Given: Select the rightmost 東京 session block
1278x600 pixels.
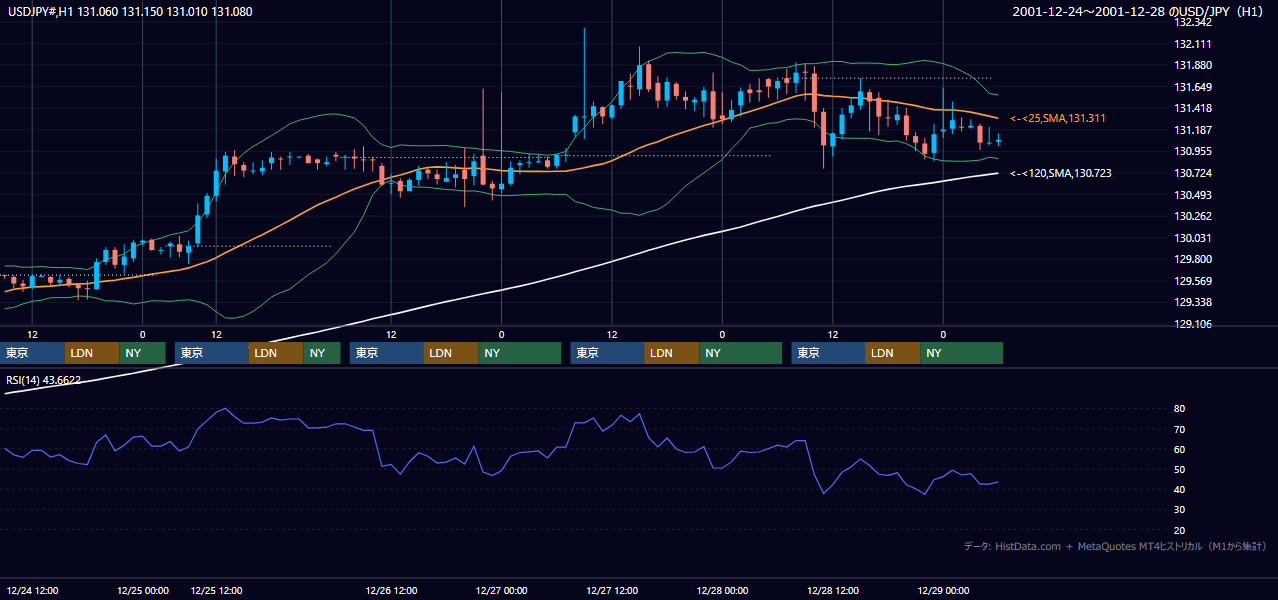Looking at the screenshot, I should [x=827, y=353].
